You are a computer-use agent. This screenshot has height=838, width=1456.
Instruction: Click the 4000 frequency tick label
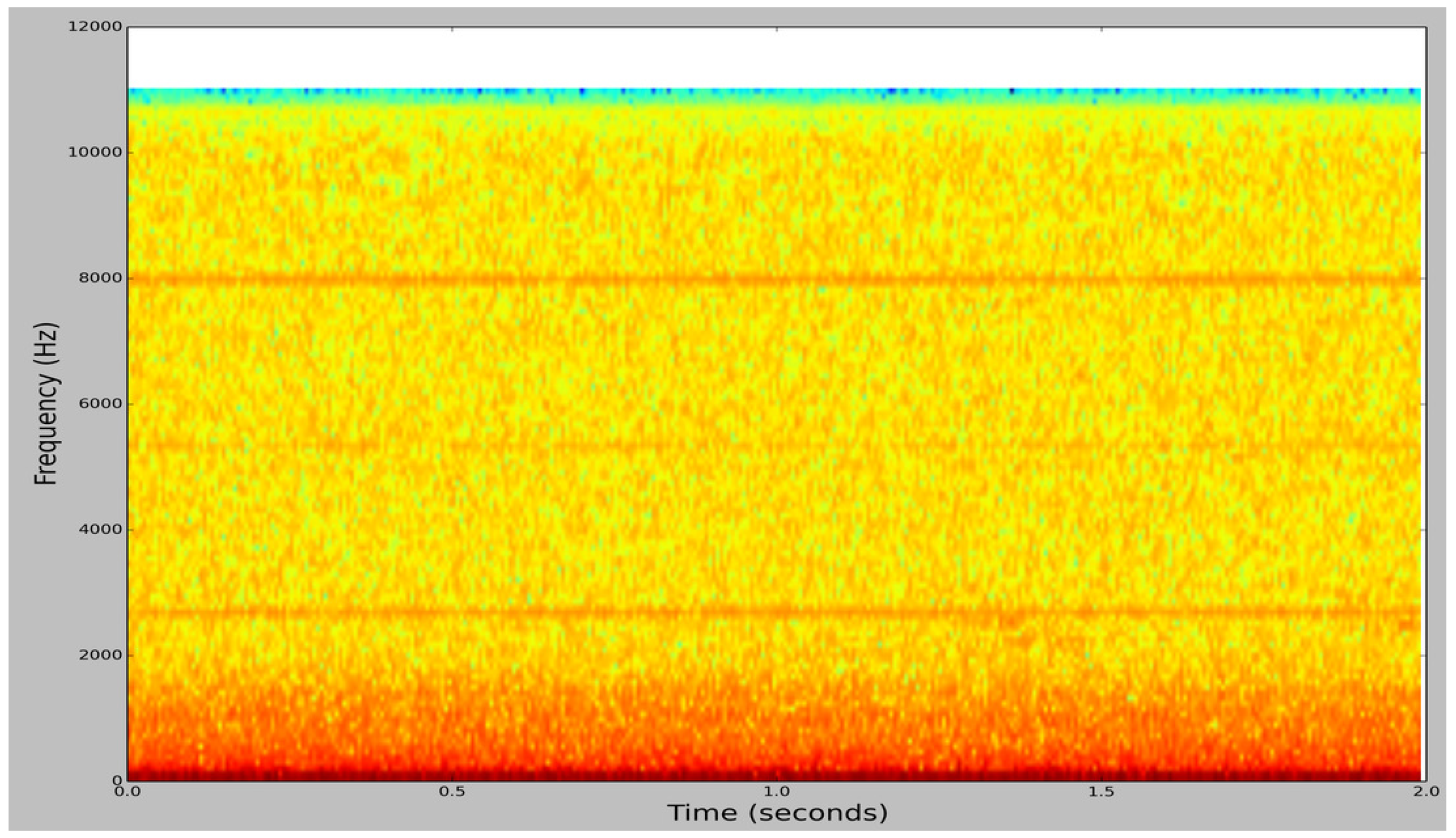point(100,530)
